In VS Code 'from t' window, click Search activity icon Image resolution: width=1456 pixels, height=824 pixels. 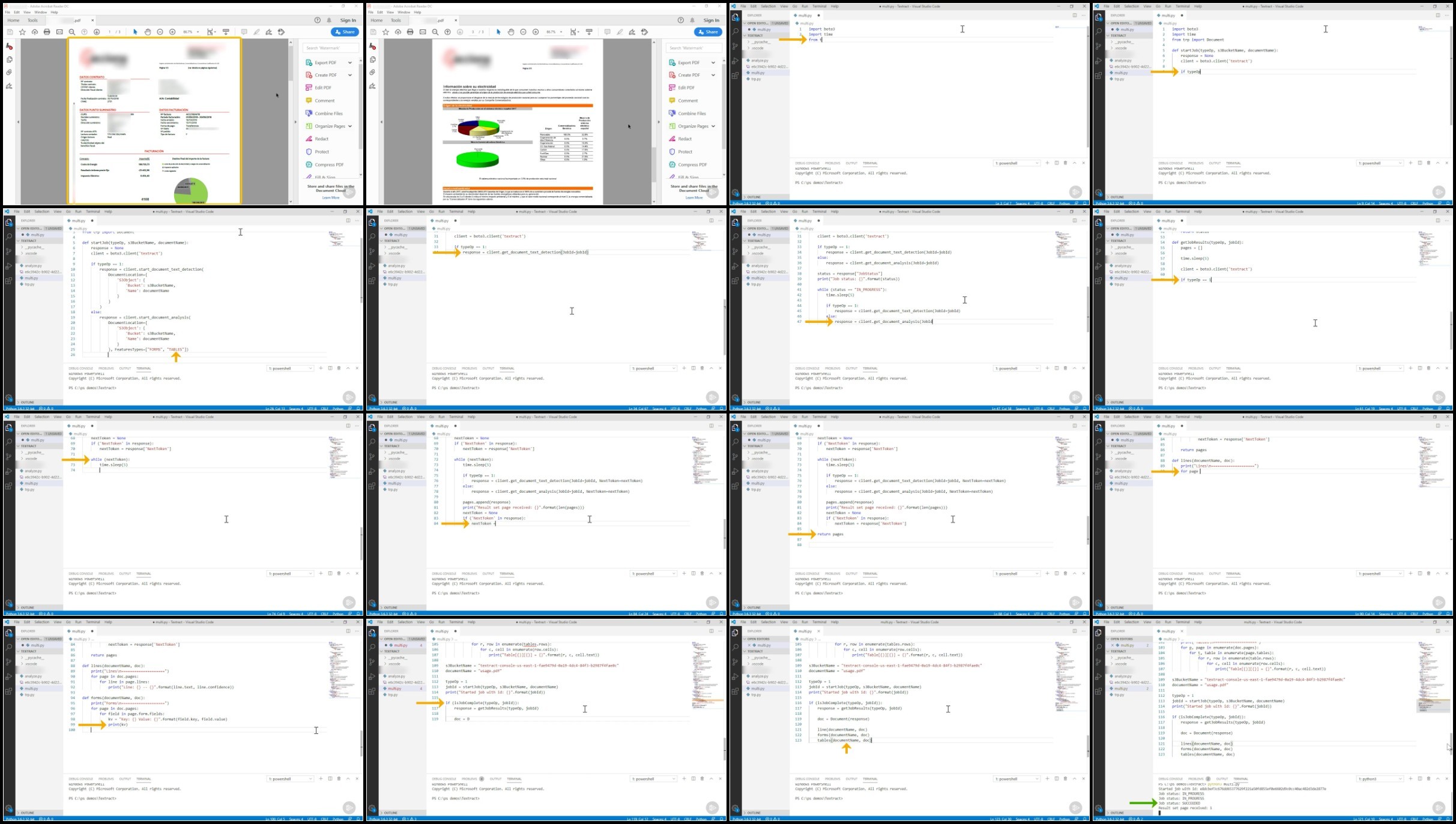click(735, 32)
